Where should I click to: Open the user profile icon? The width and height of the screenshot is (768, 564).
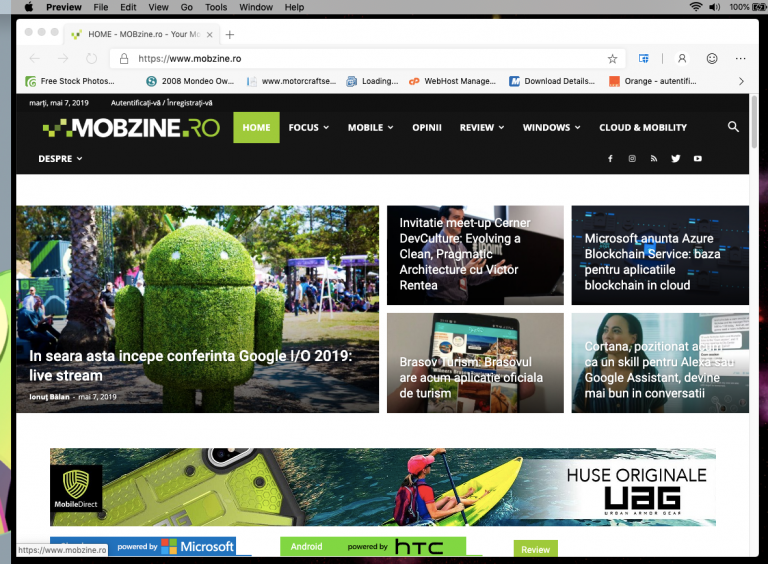(x=681, y=59)
